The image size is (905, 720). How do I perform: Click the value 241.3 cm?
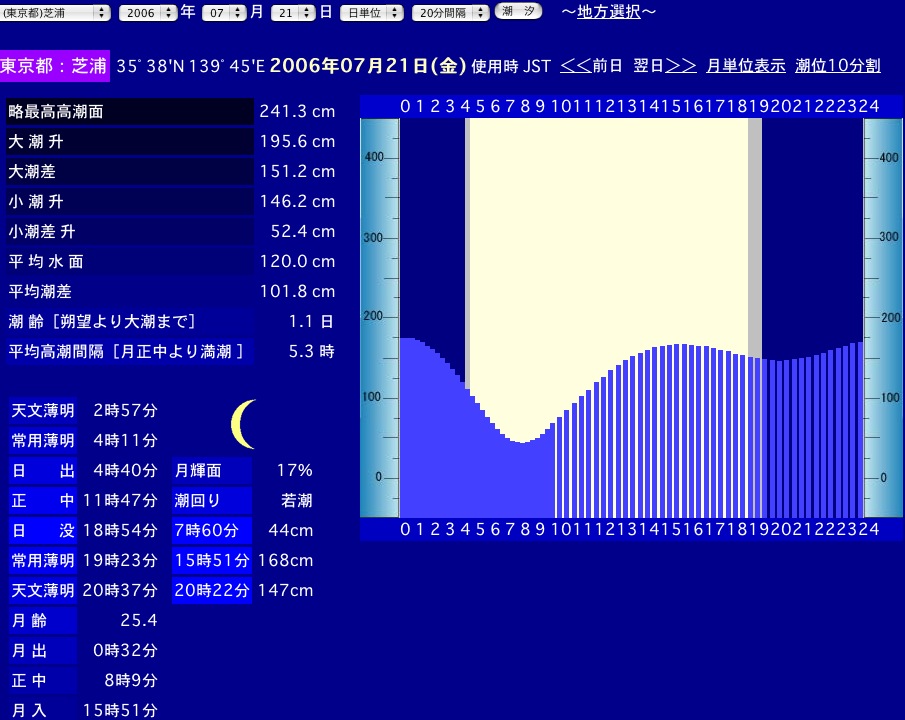point(297,111)
